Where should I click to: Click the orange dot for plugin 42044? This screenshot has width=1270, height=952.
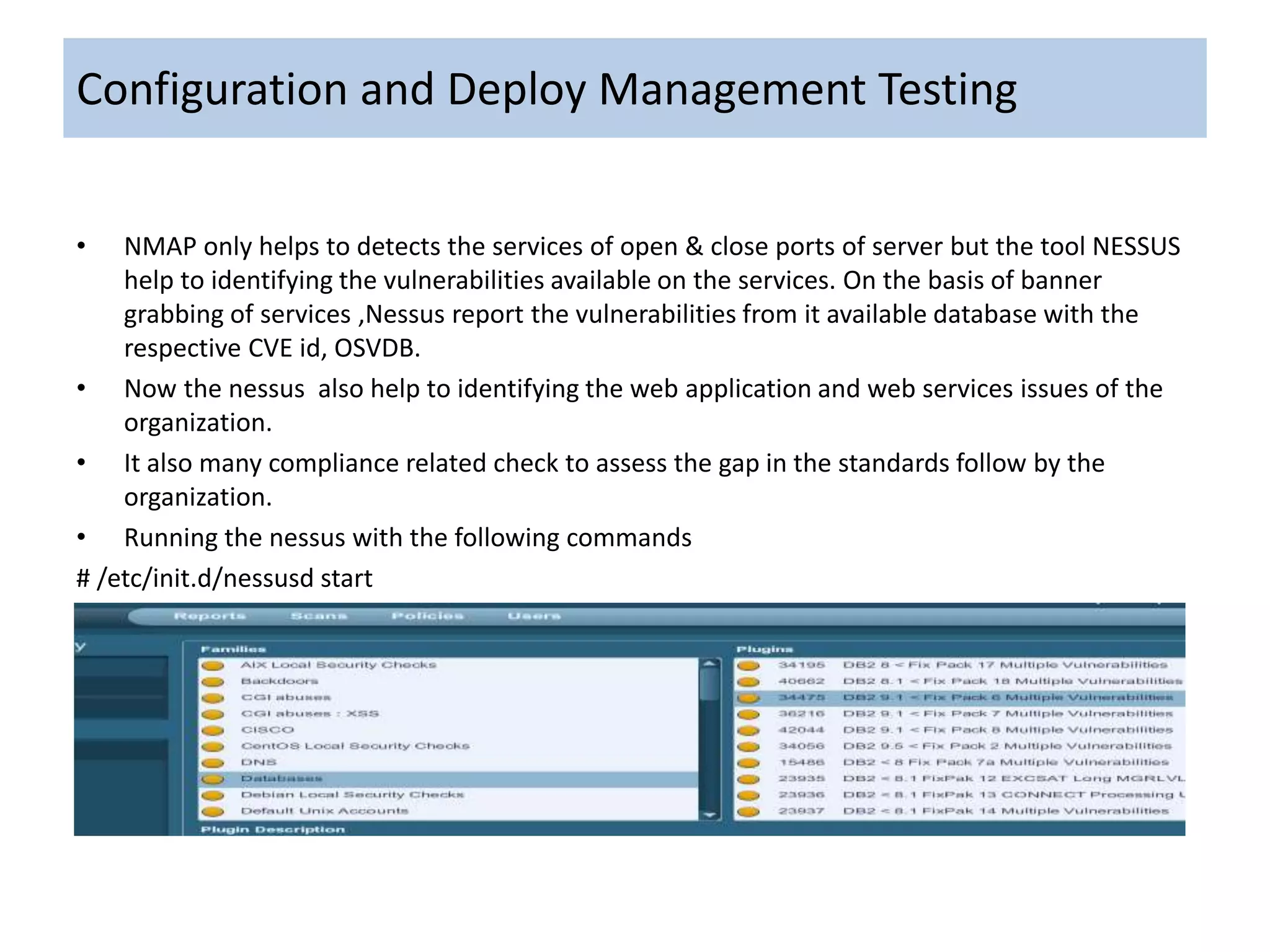click(x=748, y=731)
